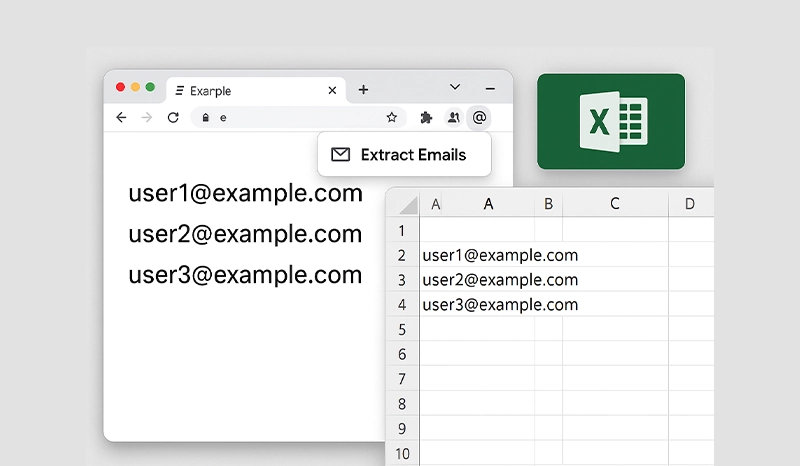
Task: Select row 8 header
Action: (x=402, y=404)
